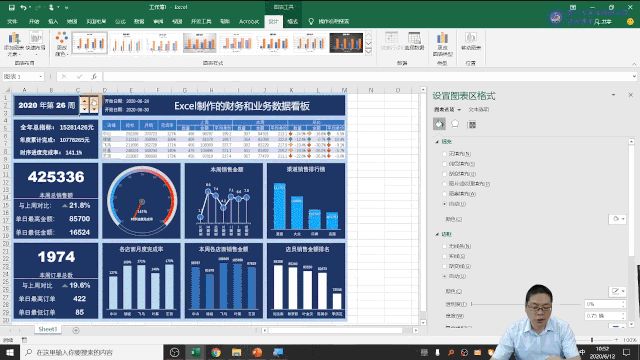Select the No line border radio option

(x=445, y=246)
